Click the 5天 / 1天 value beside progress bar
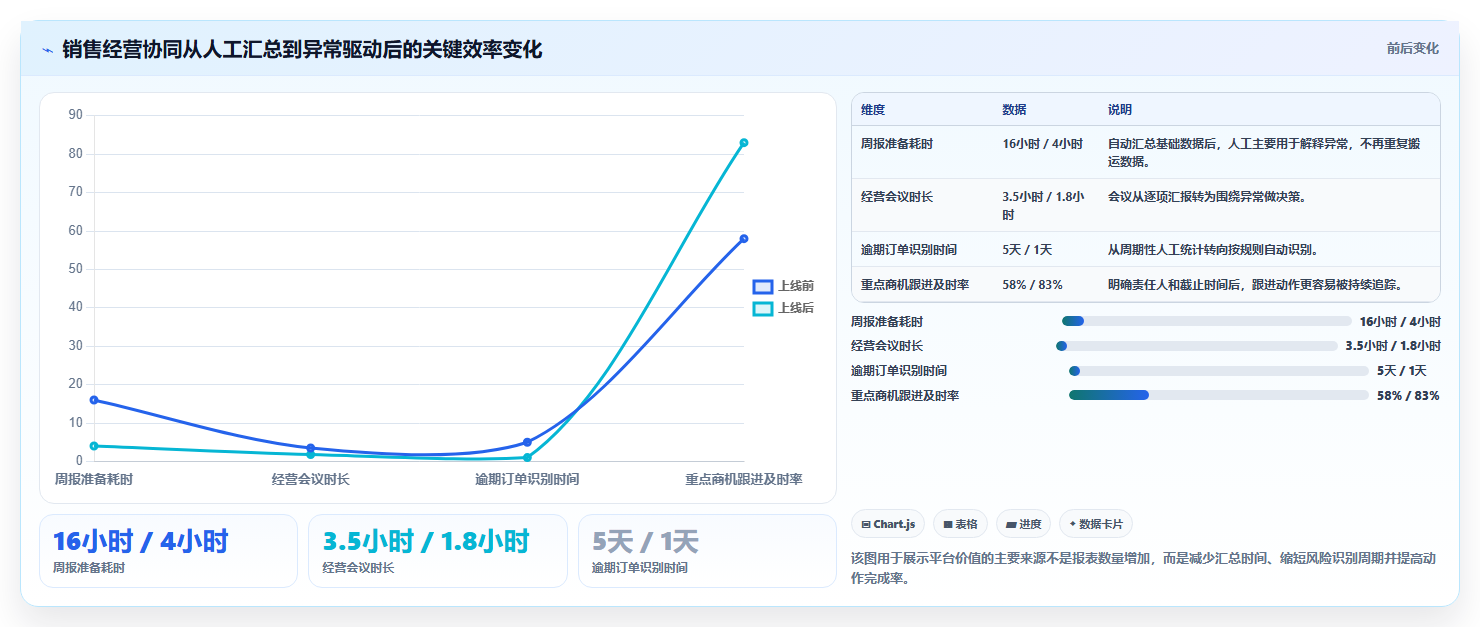This screenshot has width=1480, height=627. tap(1402, 370)
